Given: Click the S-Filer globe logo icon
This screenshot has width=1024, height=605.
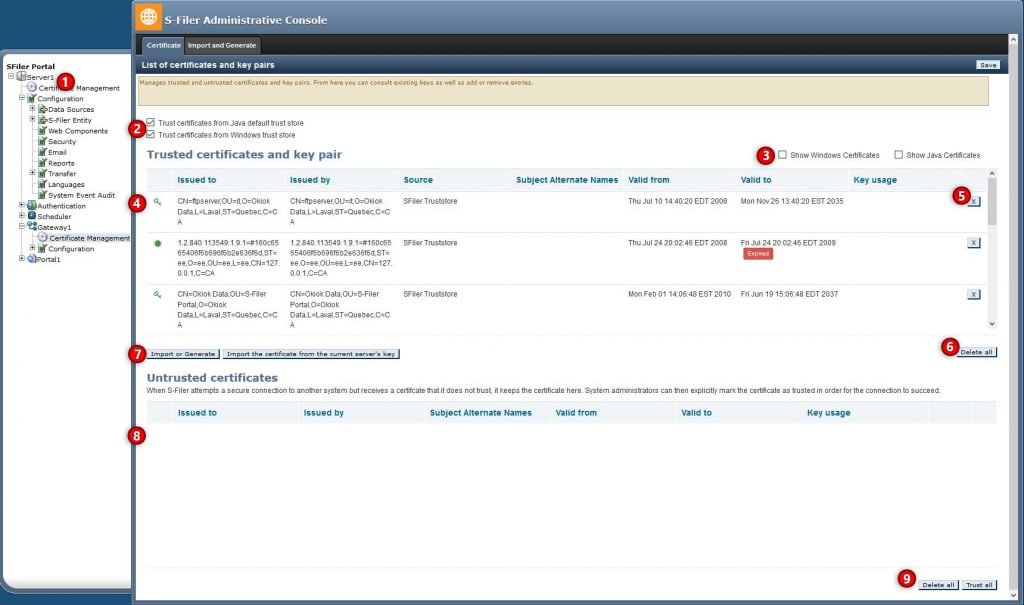Looking at the screenshot, I should (148, 17).
